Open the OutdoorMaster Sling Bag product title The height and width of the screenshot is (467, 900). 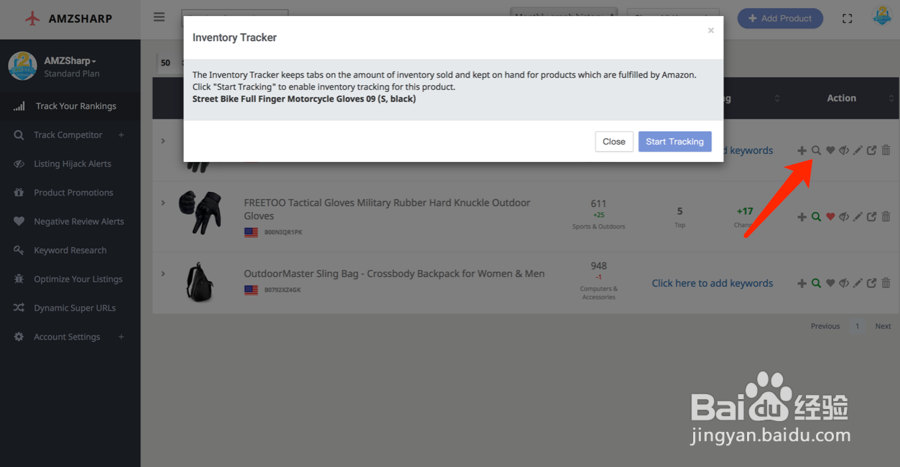click(394, 274)
